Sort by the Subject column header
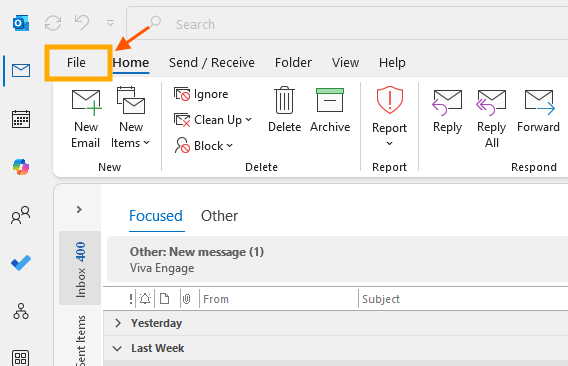The image size is (568, 366). (x=463, y=299)
